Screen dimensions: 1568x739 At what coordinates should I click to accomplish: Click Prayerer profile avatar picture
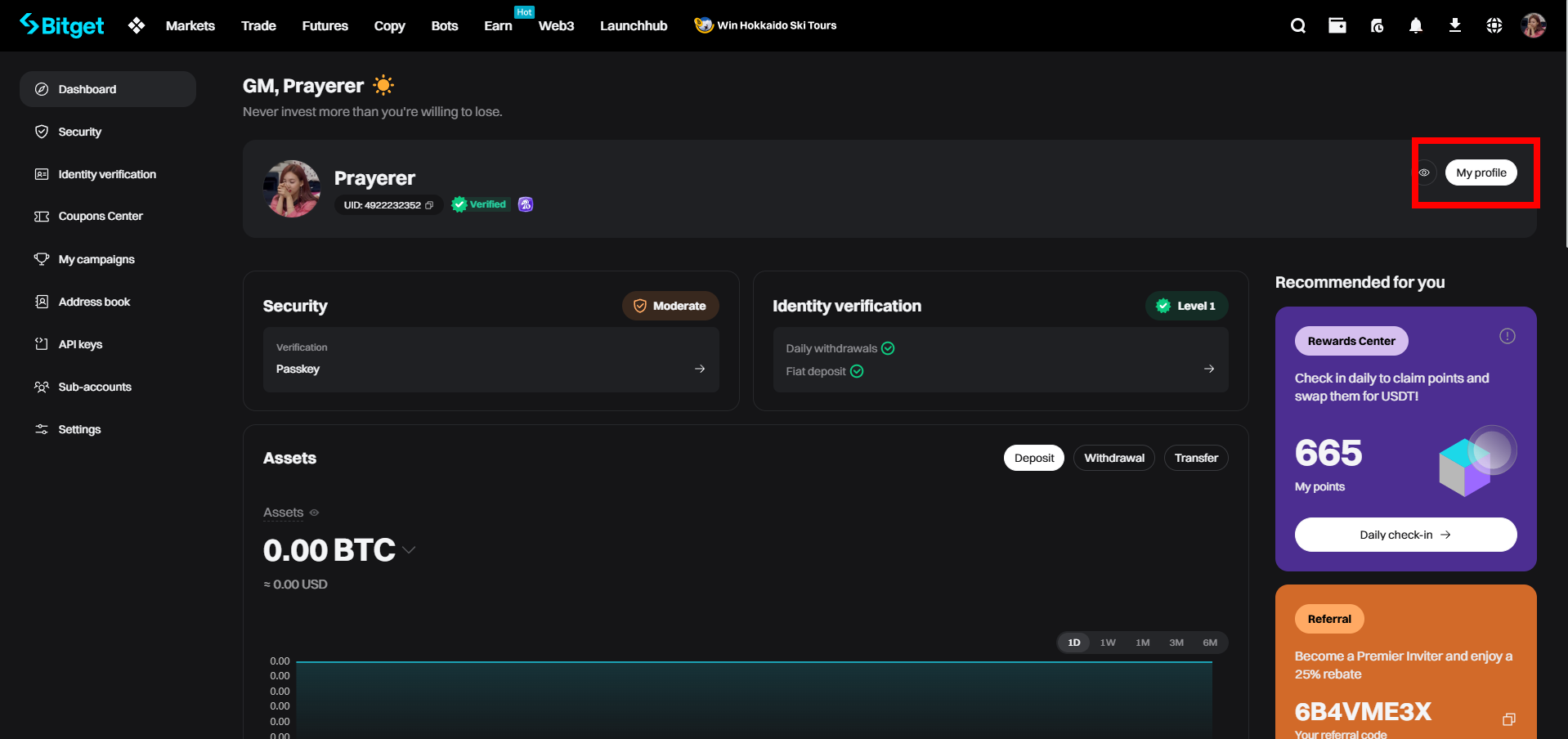click(292, 189)
